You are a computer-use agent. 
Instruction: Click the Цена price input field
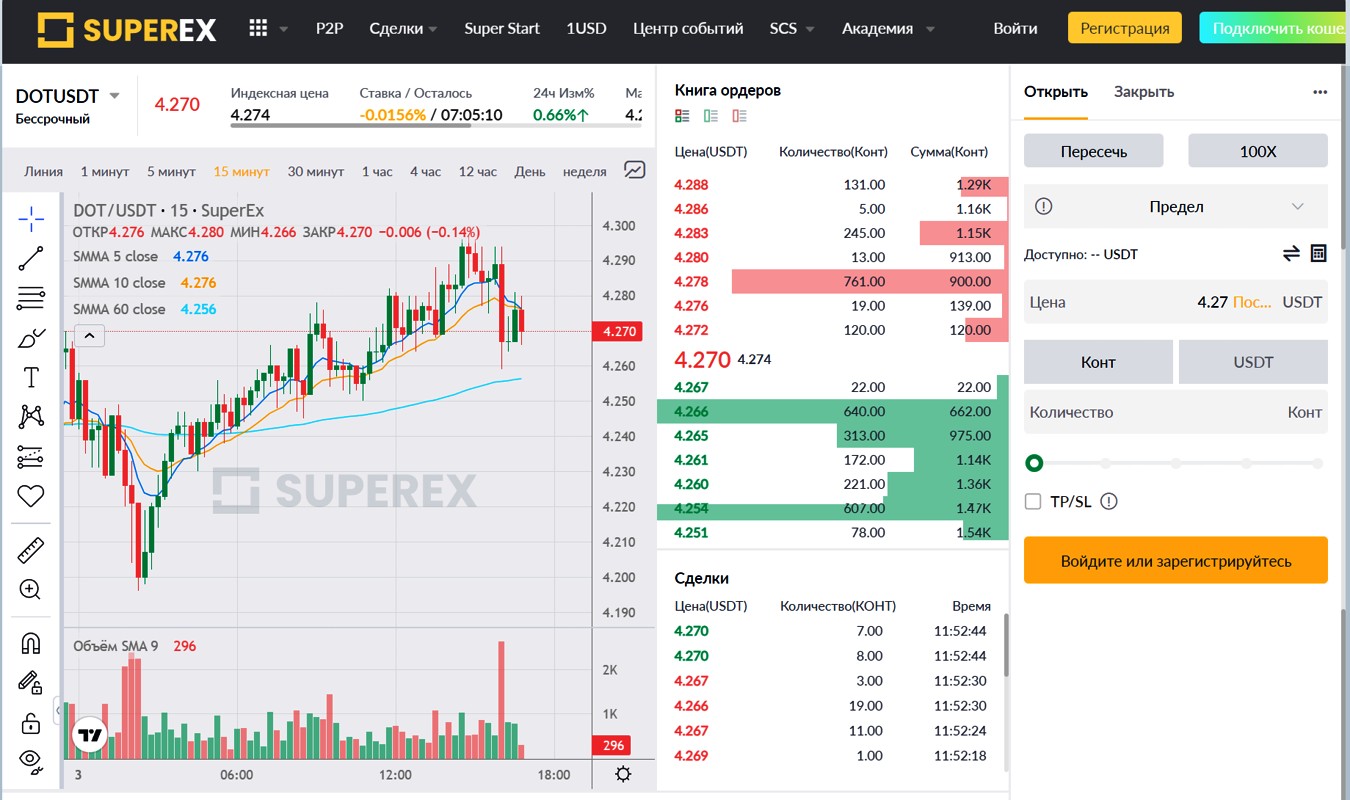1176,302
